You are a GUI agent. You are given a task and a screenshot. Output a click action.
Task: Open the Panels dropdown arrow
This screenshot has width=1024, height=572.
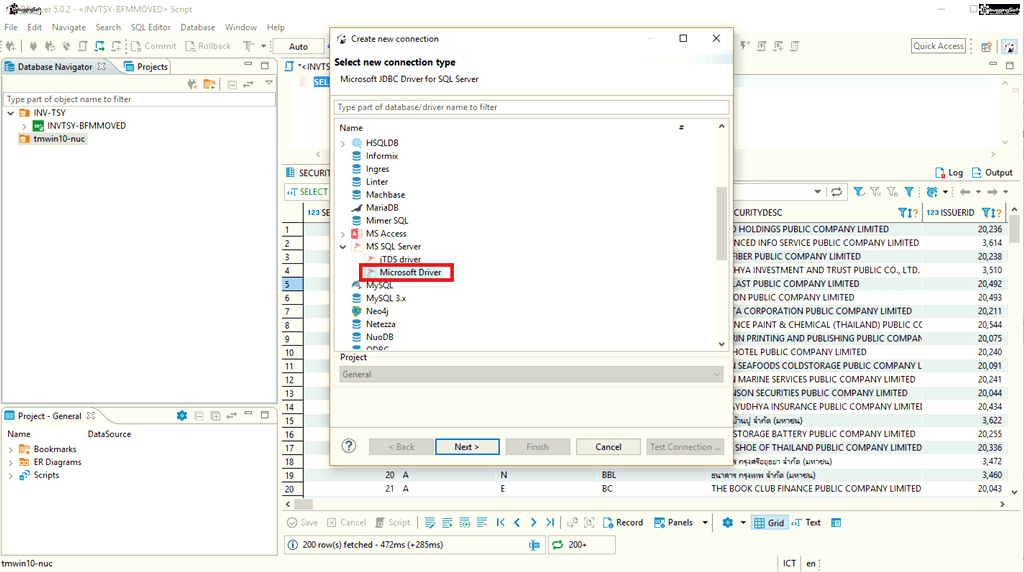coord(705,522)
